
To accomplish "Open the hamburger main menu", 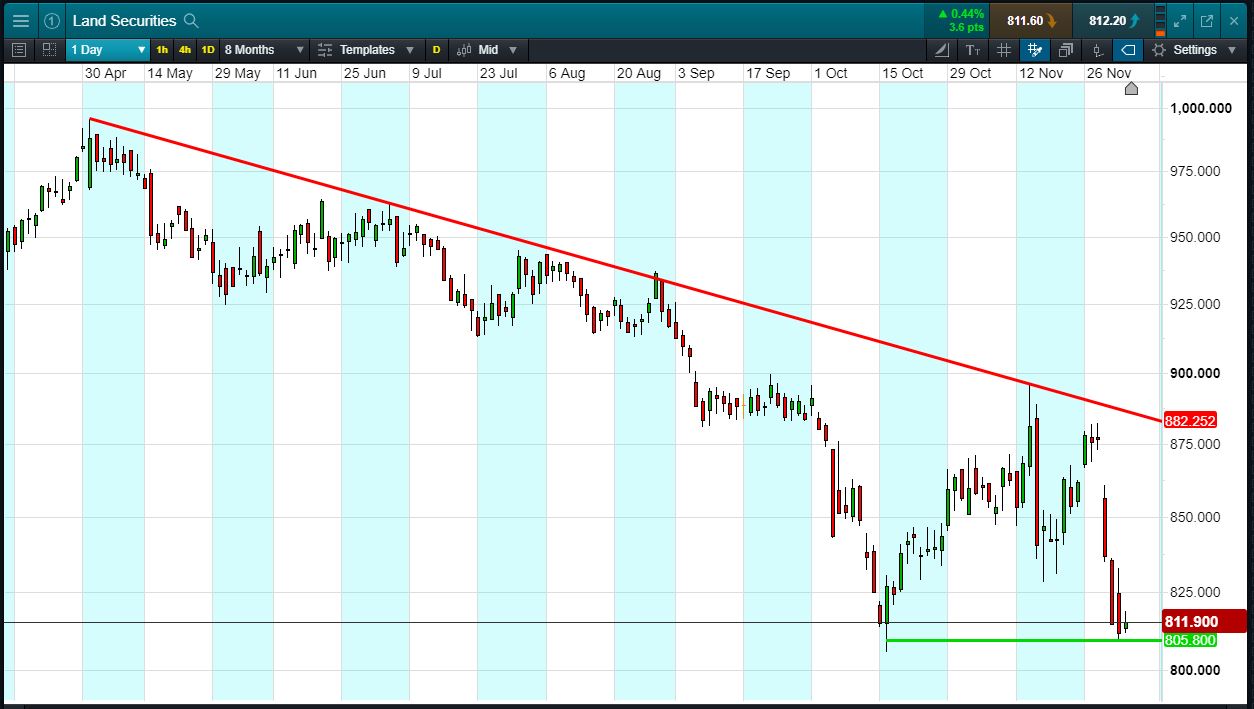I will pyautogui.click(x=20, y=20).
